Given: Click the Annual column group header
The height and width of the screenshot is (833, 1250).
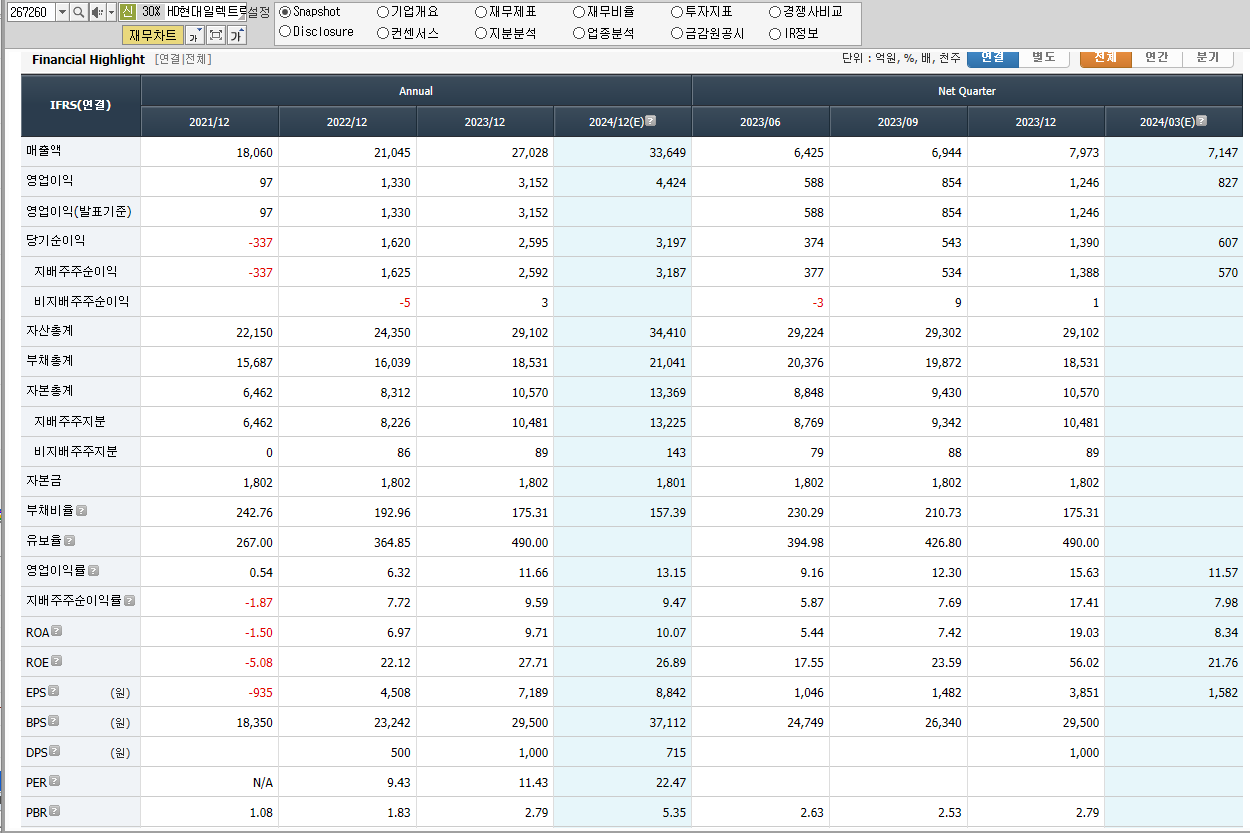Looking at the screenshot, I should pyautogui.click(x=416, y=91).
